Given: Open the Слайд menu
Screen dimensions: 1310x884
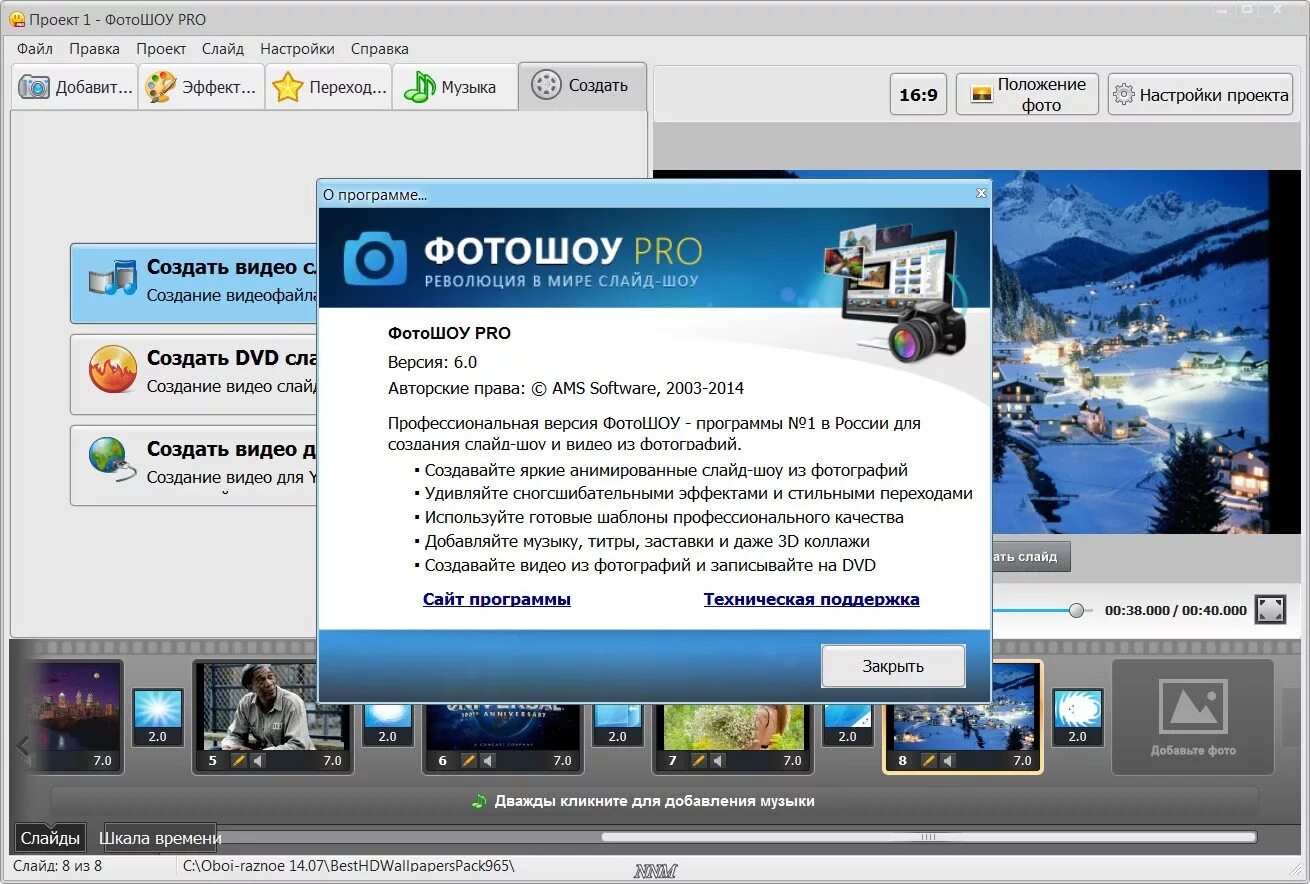Looking at the screenshot, I should point(222,48).
